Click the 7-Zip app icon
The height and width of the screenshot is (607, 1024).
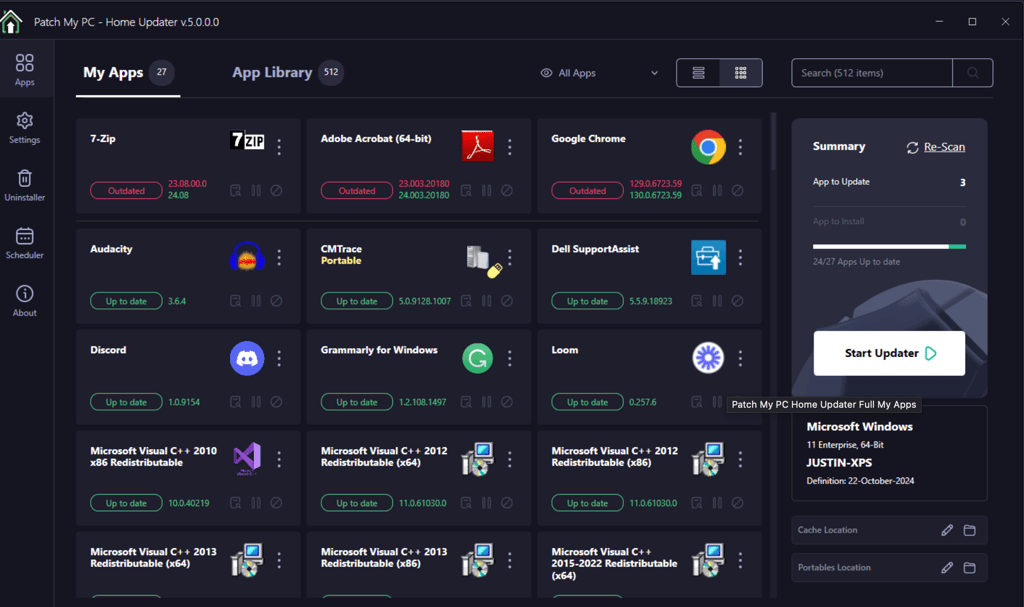(x=248, y=140)
